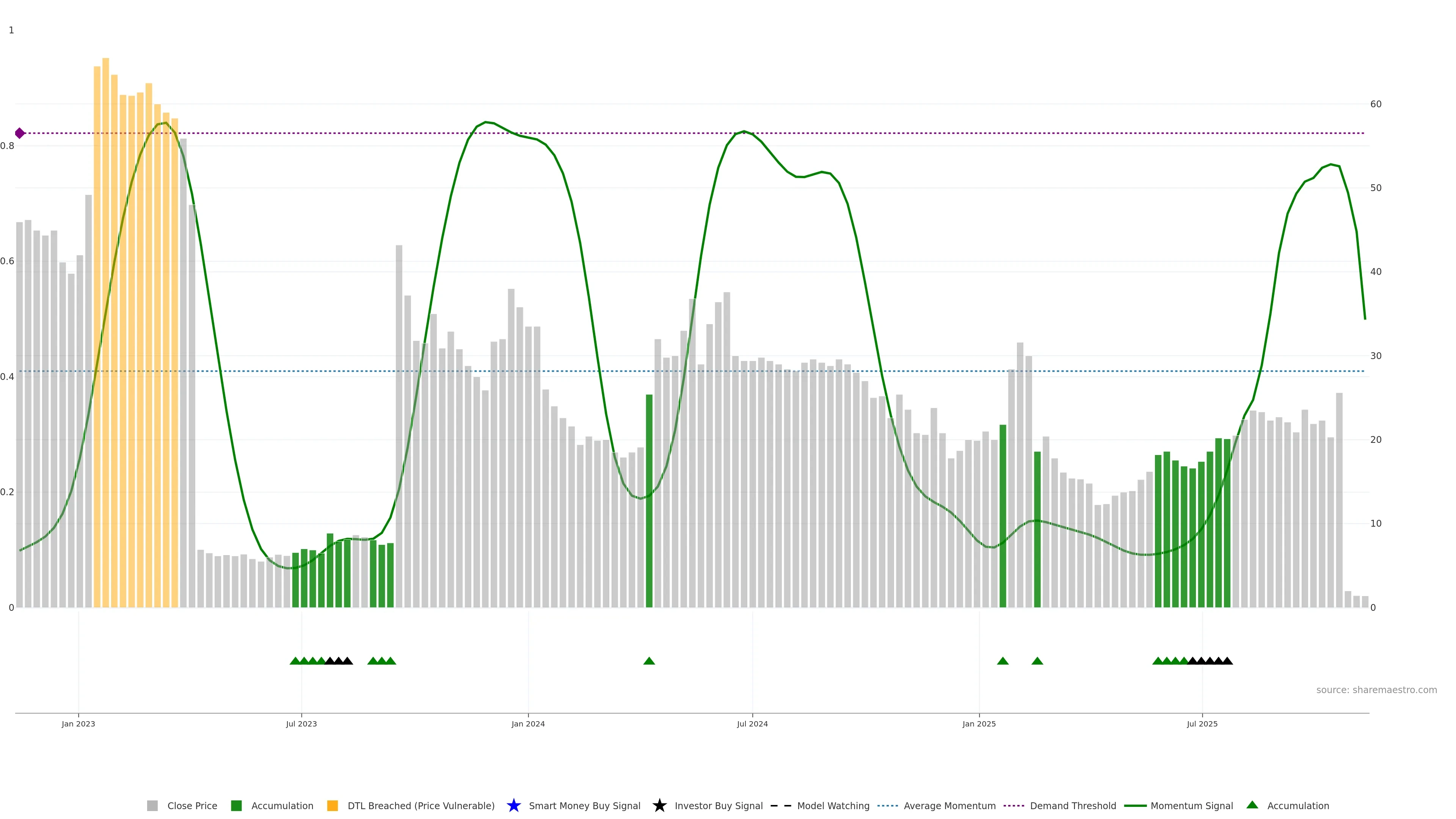Click the purple diamond demand threshold marker

(x=20, y=133)
